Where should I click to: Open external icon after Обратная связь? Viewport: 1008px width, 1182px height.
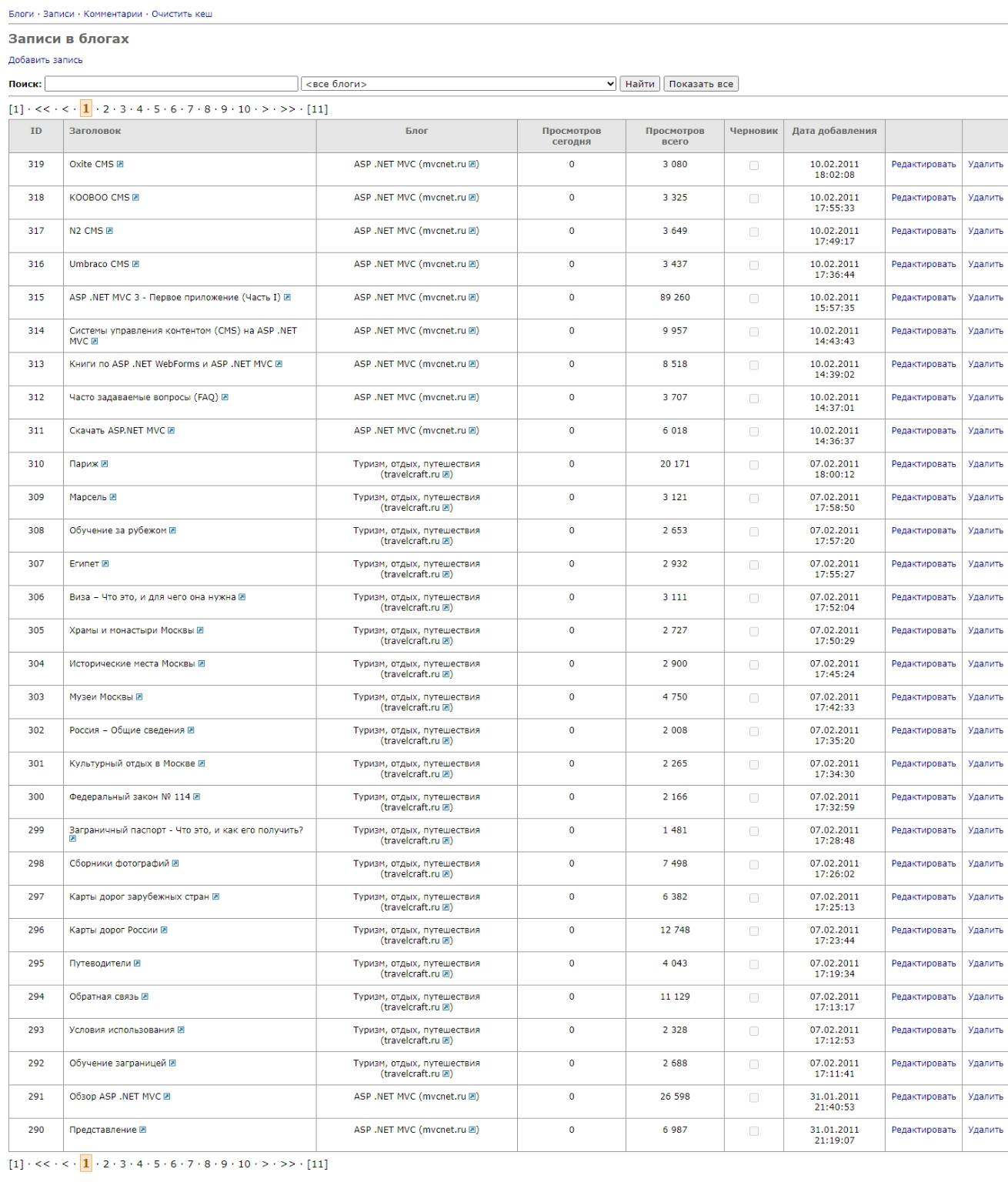(145, 997)
